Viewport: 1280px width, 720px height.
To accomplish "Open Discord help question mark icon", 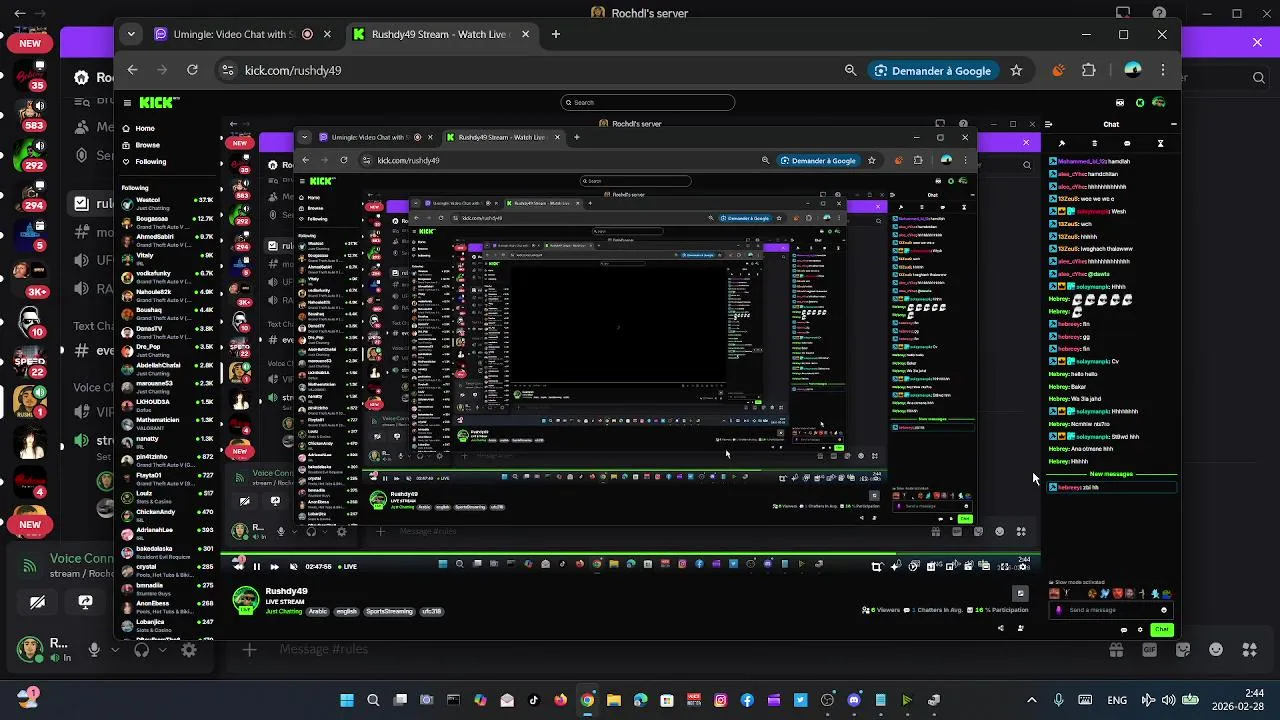I will (1159, 13).
